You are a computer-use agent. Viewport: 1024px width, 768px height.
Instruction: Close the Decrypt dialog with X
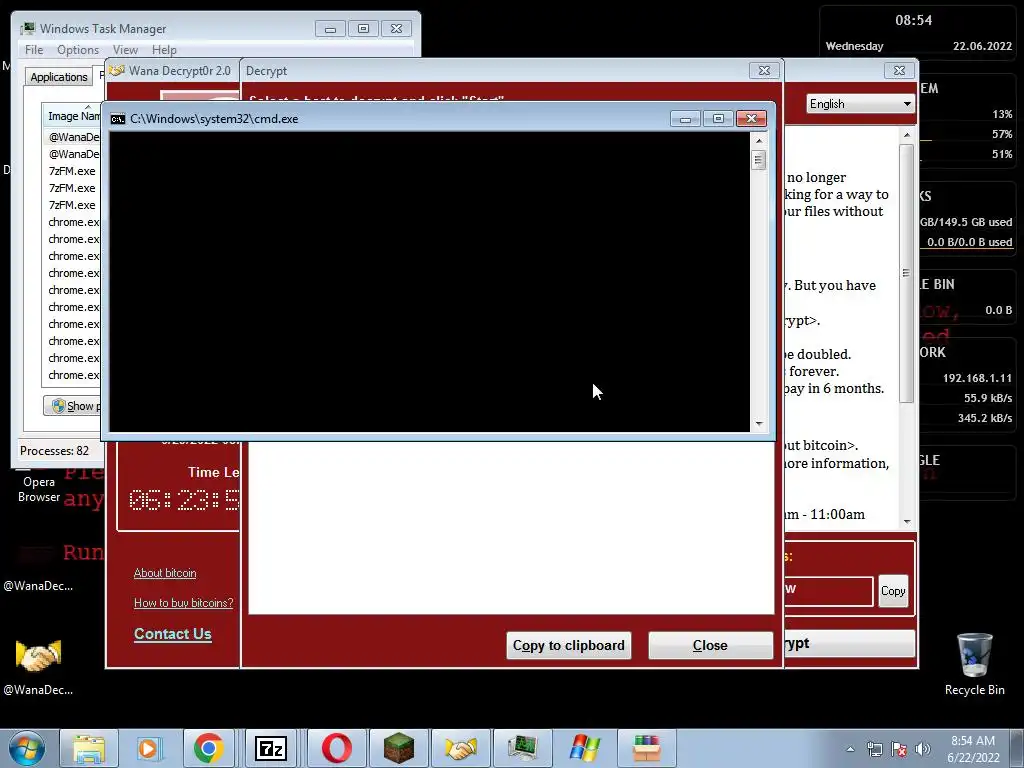point(764,71)
